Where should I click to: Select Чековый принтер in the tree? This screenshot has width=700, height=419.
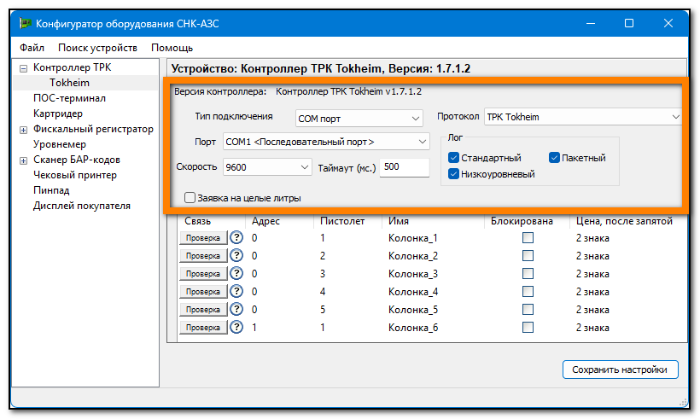pos(75,174)
